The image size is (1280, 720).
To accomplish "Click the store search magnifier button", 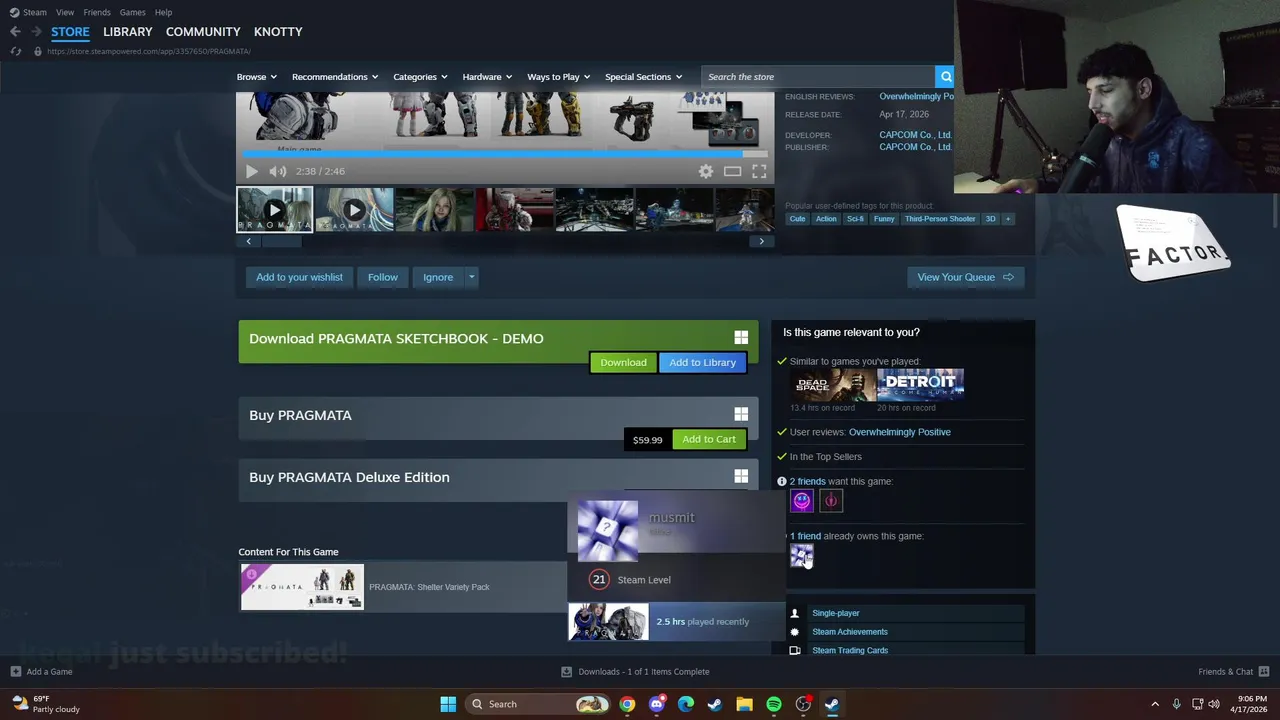I will pyautogui.click(x=945, y=77).
